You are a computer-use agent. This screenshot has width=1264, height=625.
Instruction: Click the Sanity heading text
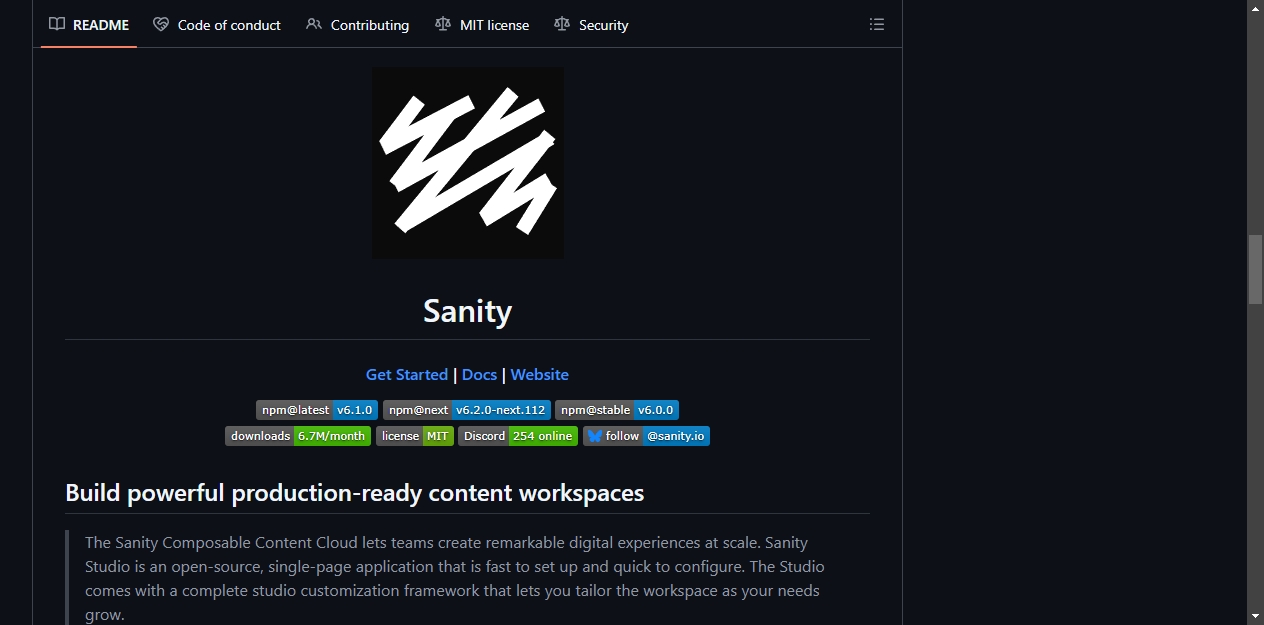tap(468, 311)
